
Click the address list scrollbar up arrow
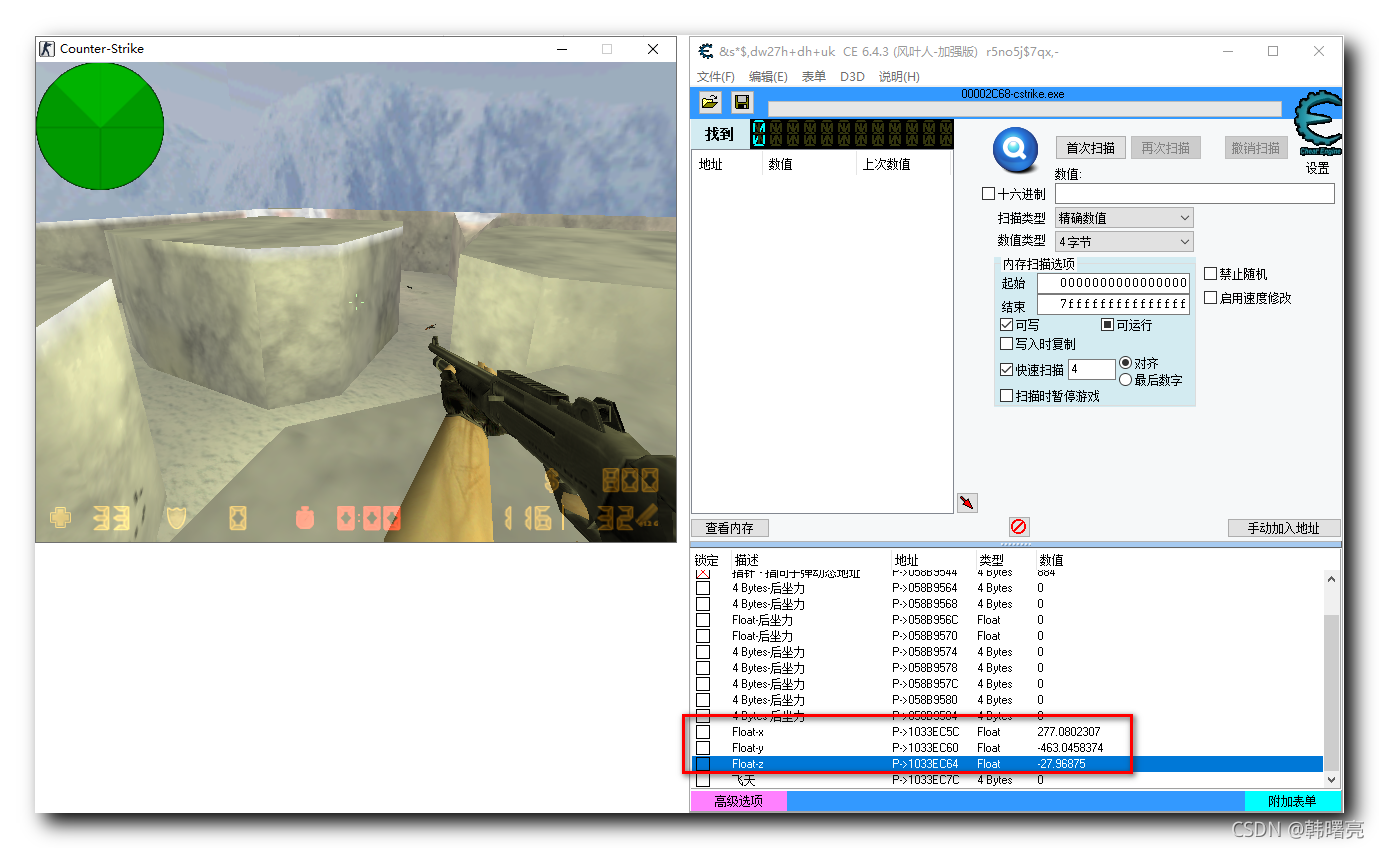tap(1331, 580)
